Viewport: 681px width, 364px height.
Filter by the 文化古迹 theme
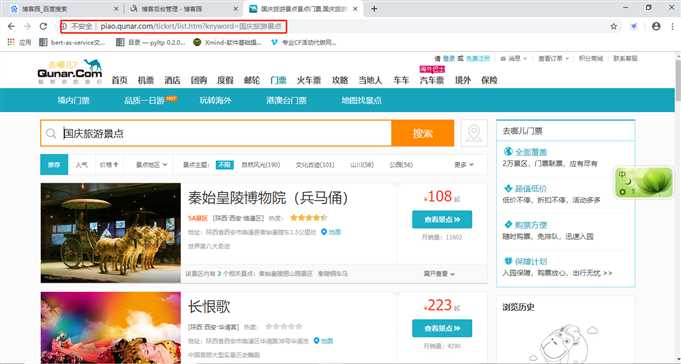315,165
